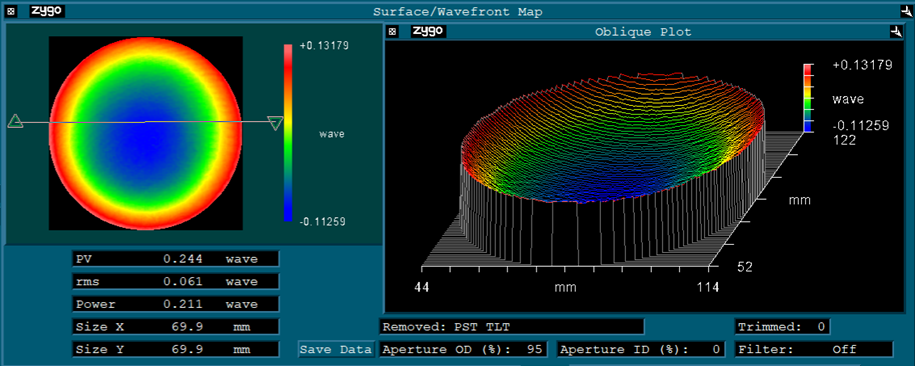Select the PV result box
The height and width of the screenshot is (366, 915).
click(176, 259)
